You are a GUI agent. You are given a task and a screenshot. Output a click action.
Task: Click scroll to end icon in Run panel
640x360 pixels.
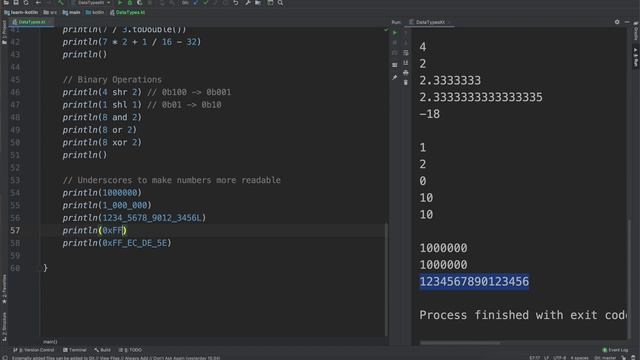pyautogui.click(x=406, y=62)
